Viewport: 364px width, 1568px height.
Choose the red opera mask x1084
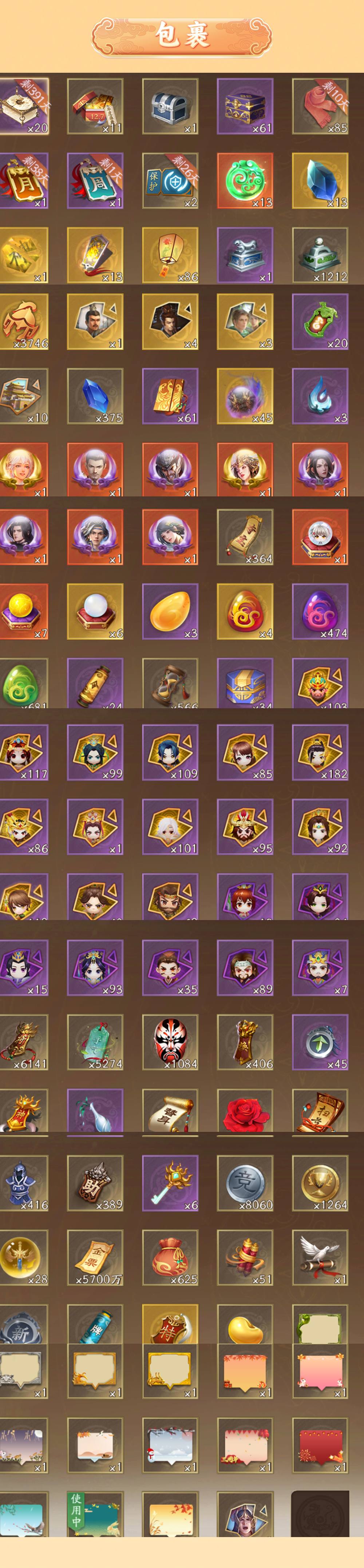[170, 1042]
